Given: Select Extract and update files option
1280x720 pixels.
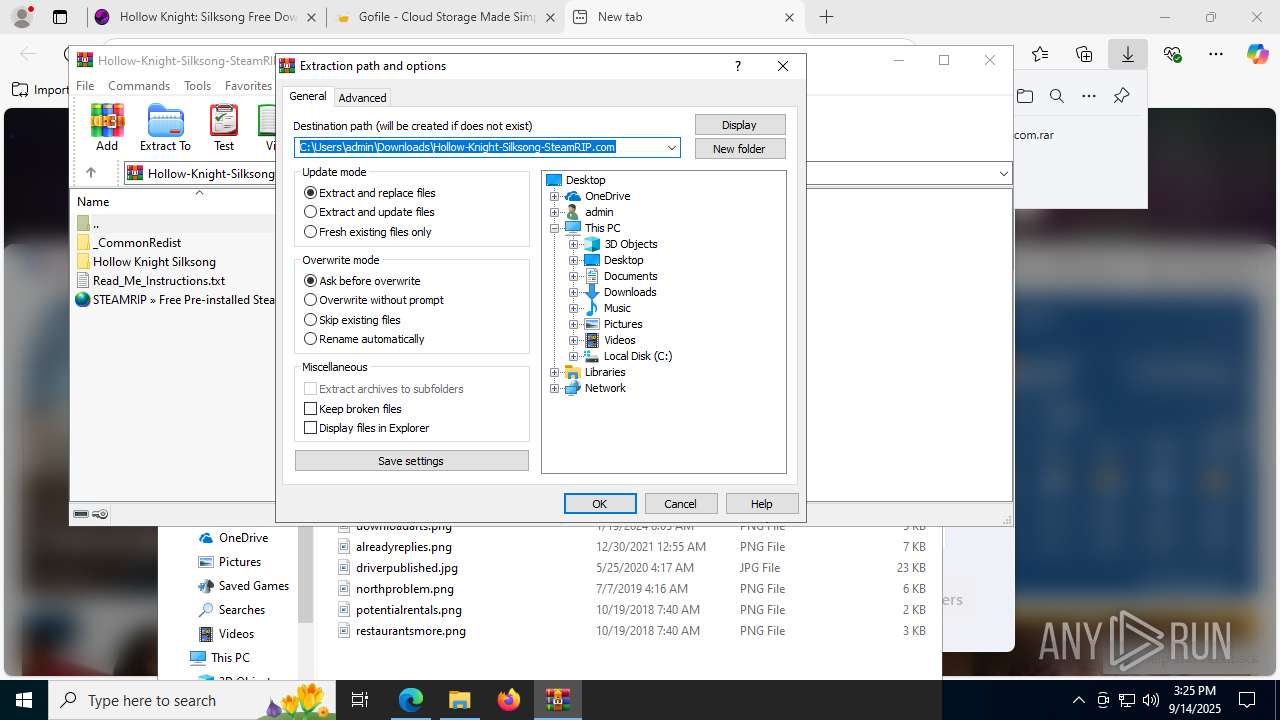Looking at the screenshot, I should pos(370,212).
